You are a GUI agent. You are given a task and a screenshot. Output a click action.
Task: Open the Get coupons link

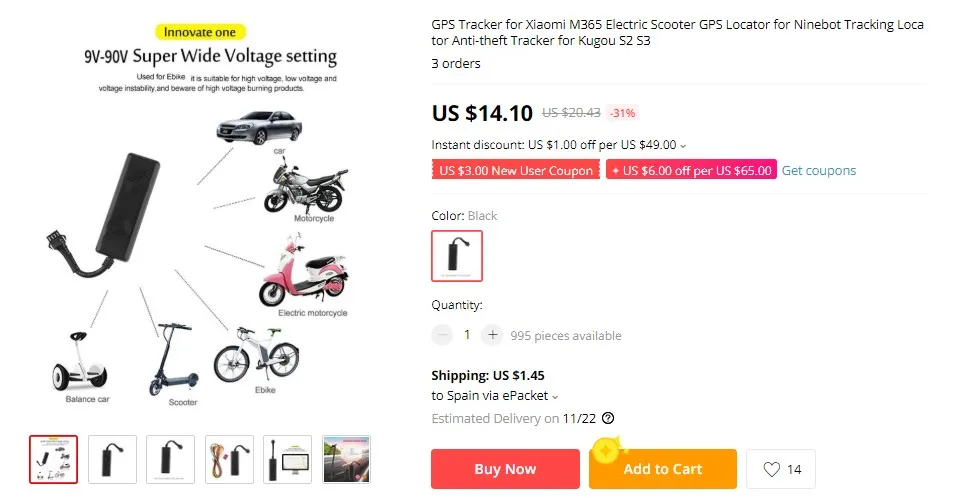[819, 170]
